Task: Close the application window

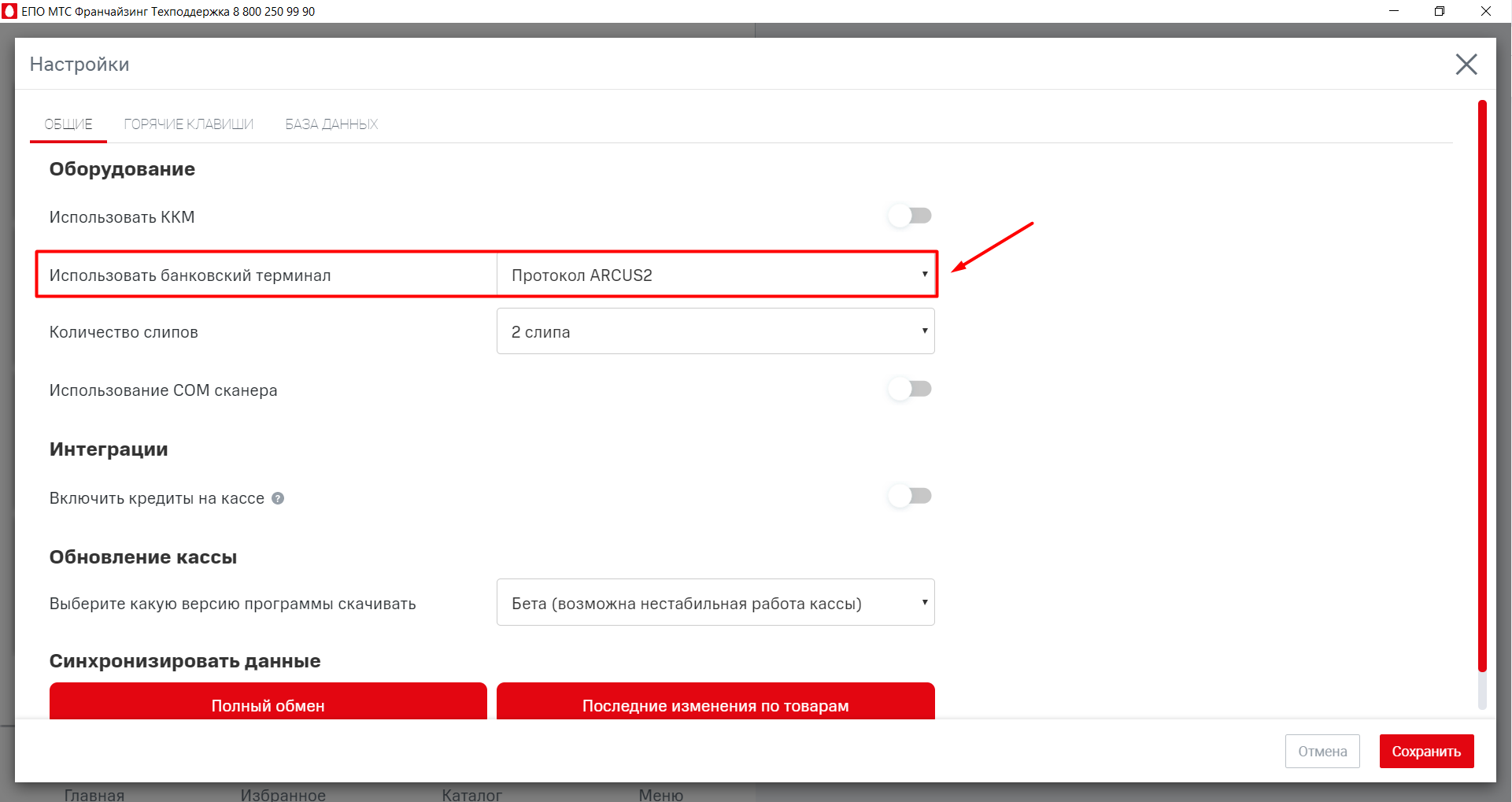Action: (1486, 11)
